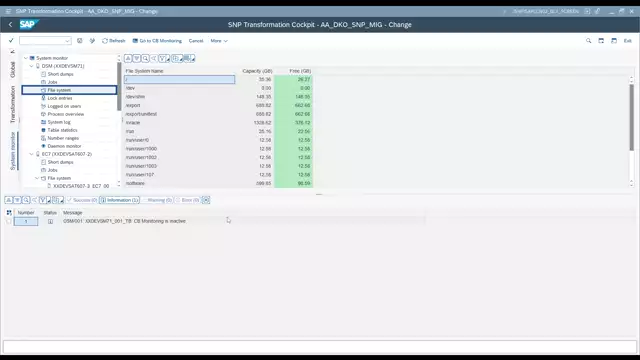Viewport: 640px width, 360px height.
Task: Click the green checkmark confirm icon
Action: [11, 40]
